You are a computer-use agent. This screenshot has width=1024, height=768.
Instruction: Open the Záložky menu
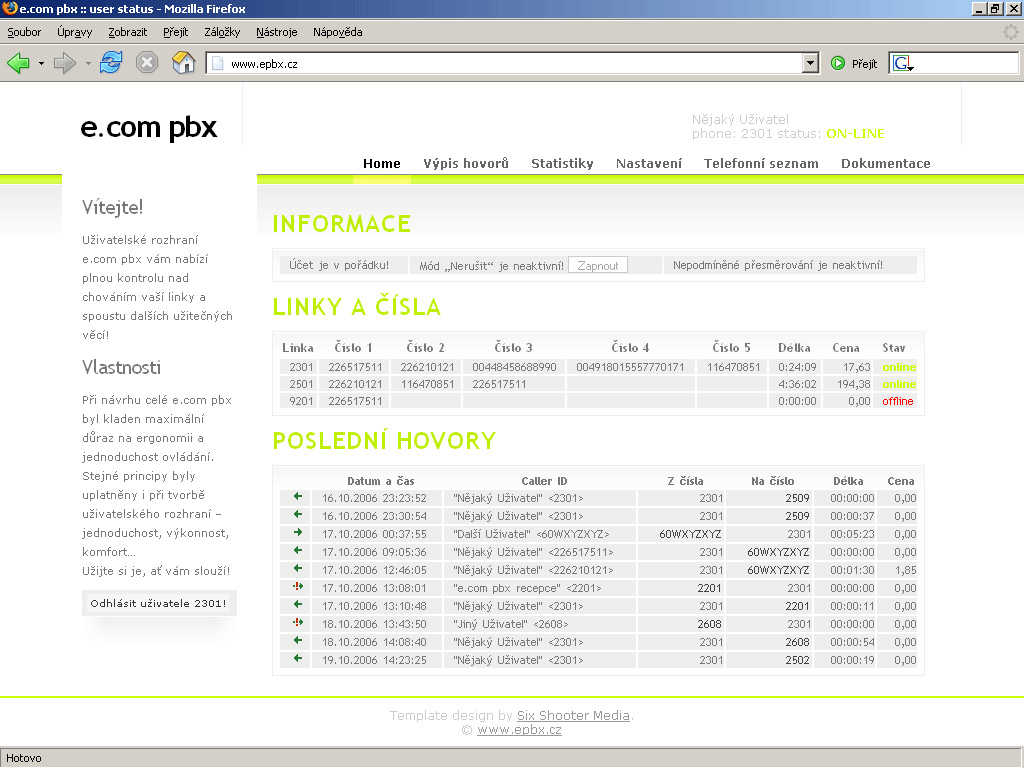tap(222, 32)
